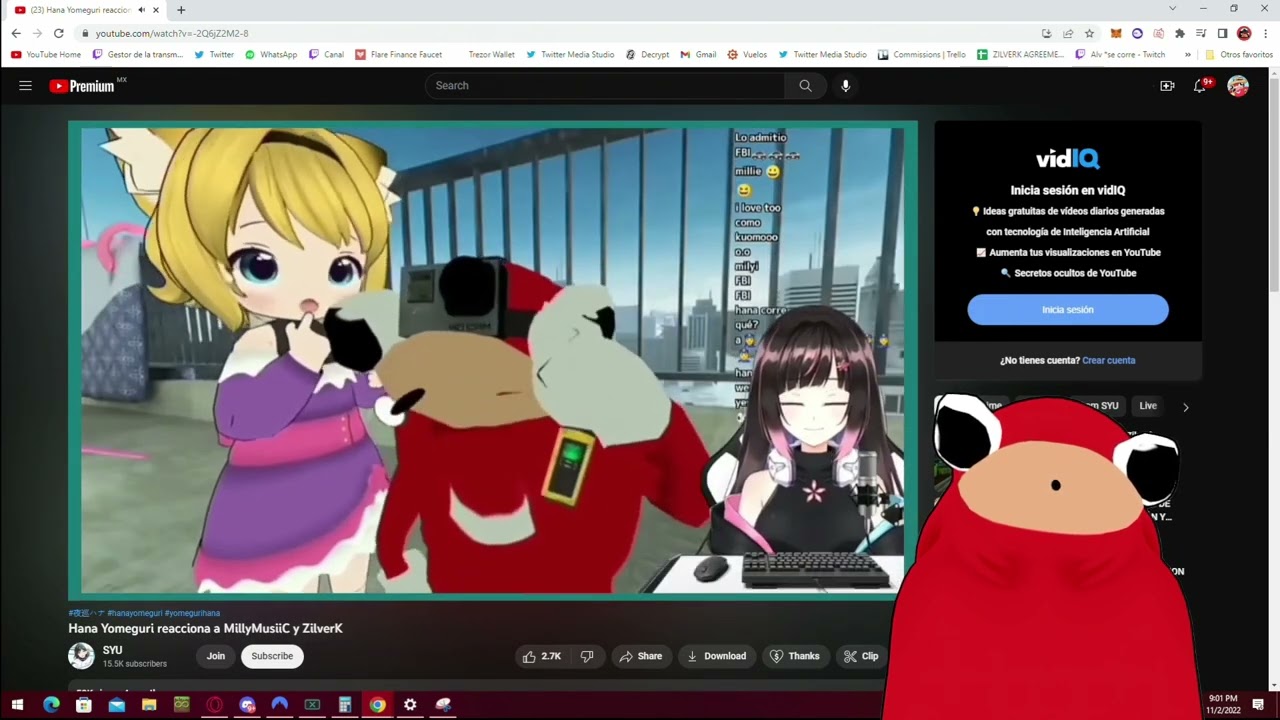This screenshot has height=720, width=1280.
Task: Send Thanks to the creator
Action: click(x=794, y=656)
